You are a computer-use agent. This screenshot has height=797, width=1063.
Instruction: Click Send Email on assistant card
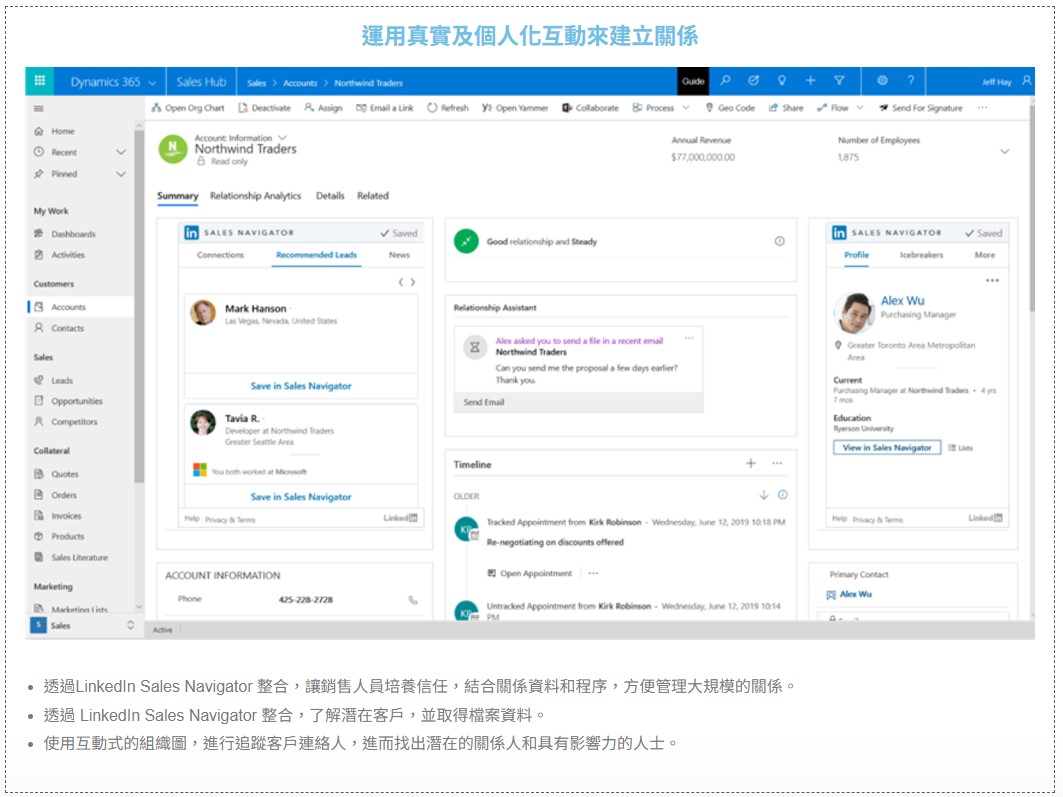pos(484,402)
